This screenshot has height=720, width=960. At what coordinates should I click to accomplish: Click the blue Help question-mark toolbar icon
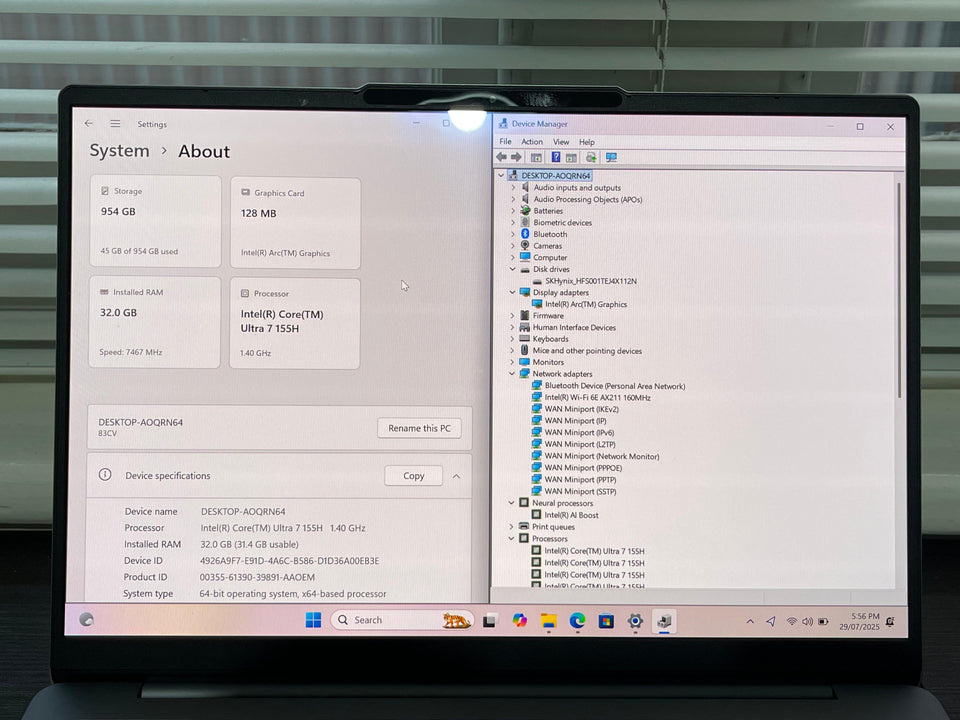tap(556, 157)
